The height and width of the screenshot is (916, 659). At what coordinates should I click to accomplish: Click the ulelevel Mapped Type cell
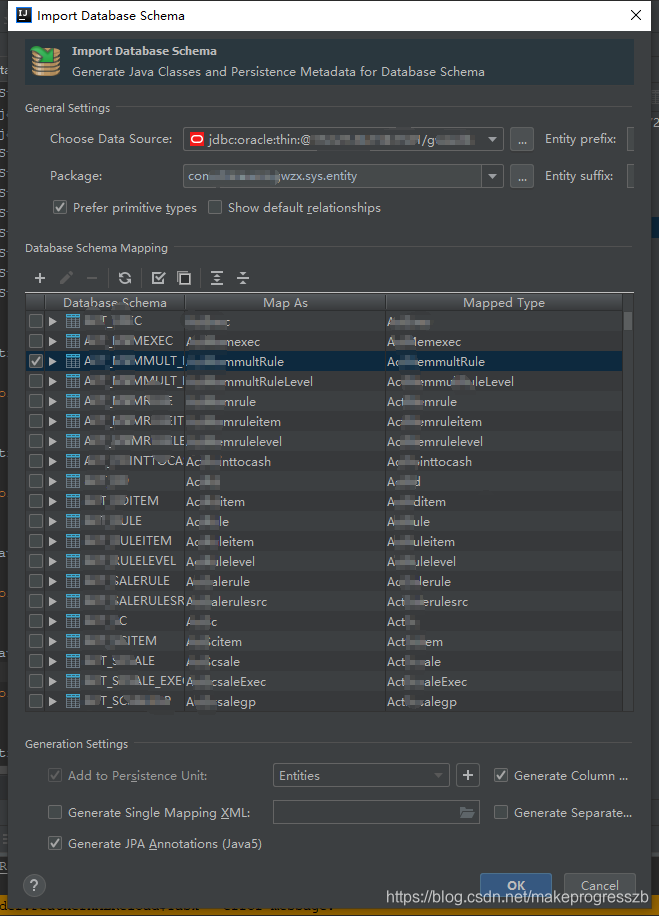[504, 561]
